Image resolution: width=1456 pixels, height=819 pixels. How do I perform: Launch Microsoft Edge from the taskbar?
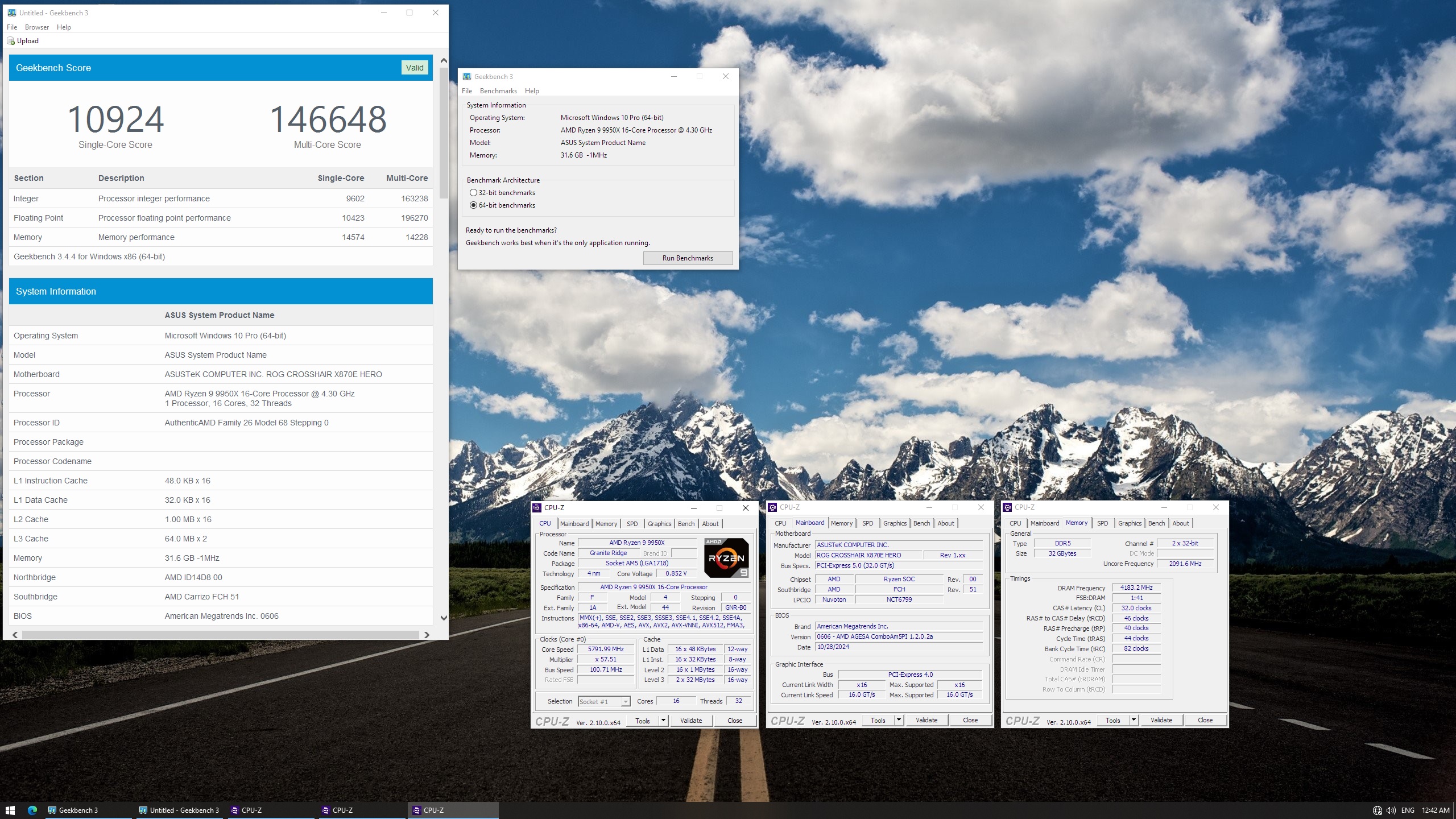coord(32,810)
